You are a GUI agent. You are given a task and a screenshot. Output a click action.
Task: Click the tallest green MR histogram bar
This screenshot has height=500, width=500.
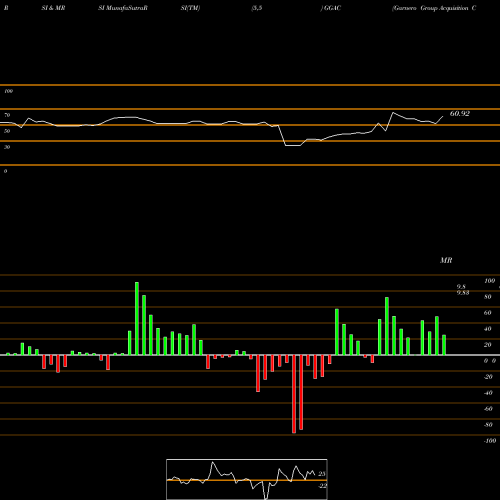[x=137, y=318]
